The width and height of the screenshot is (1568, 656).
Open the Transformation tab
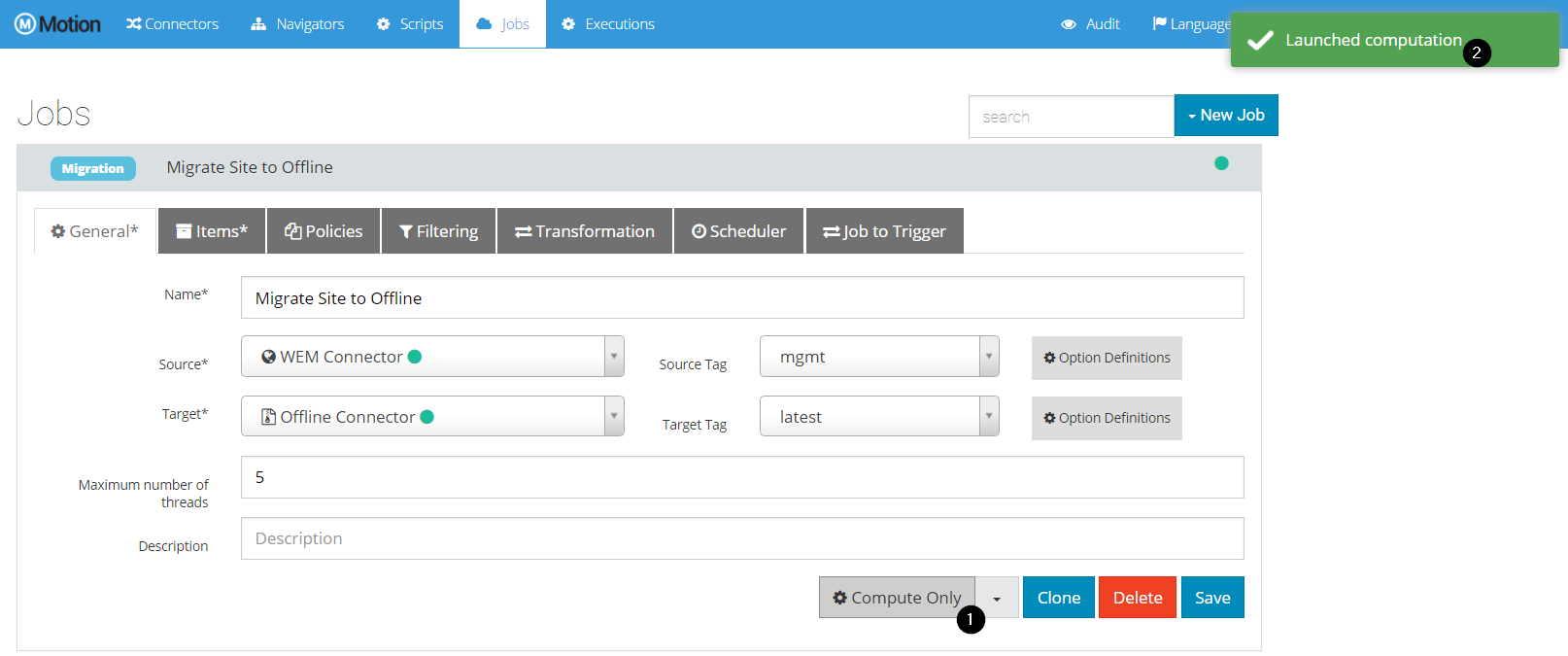point(585,231)
